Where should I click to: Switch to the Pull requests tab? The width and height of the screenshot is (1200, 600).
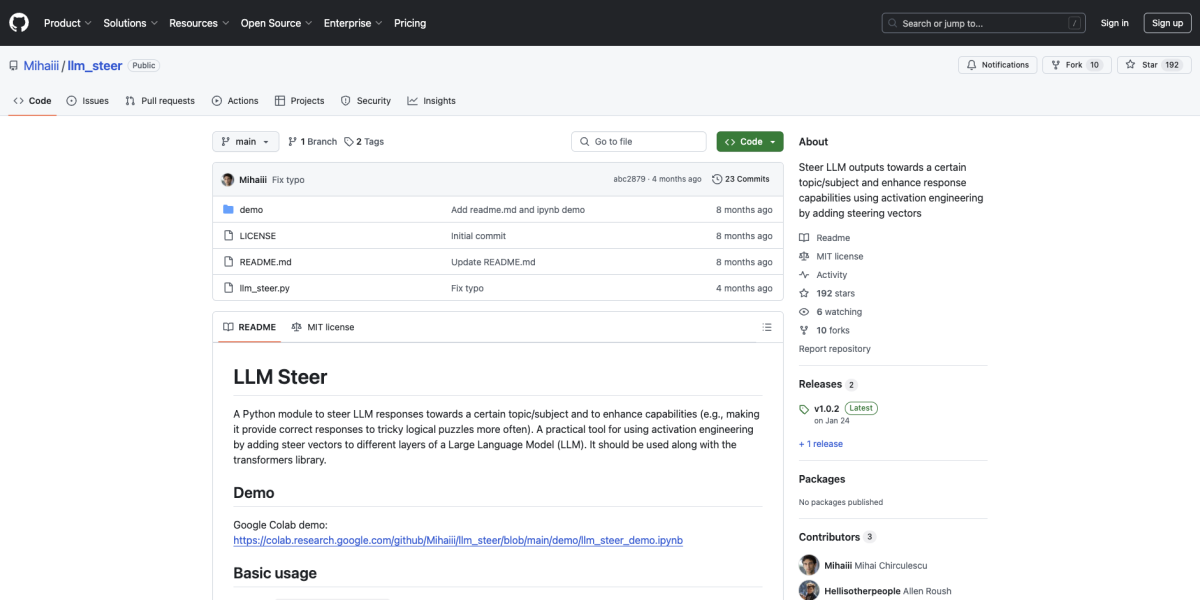160,101
